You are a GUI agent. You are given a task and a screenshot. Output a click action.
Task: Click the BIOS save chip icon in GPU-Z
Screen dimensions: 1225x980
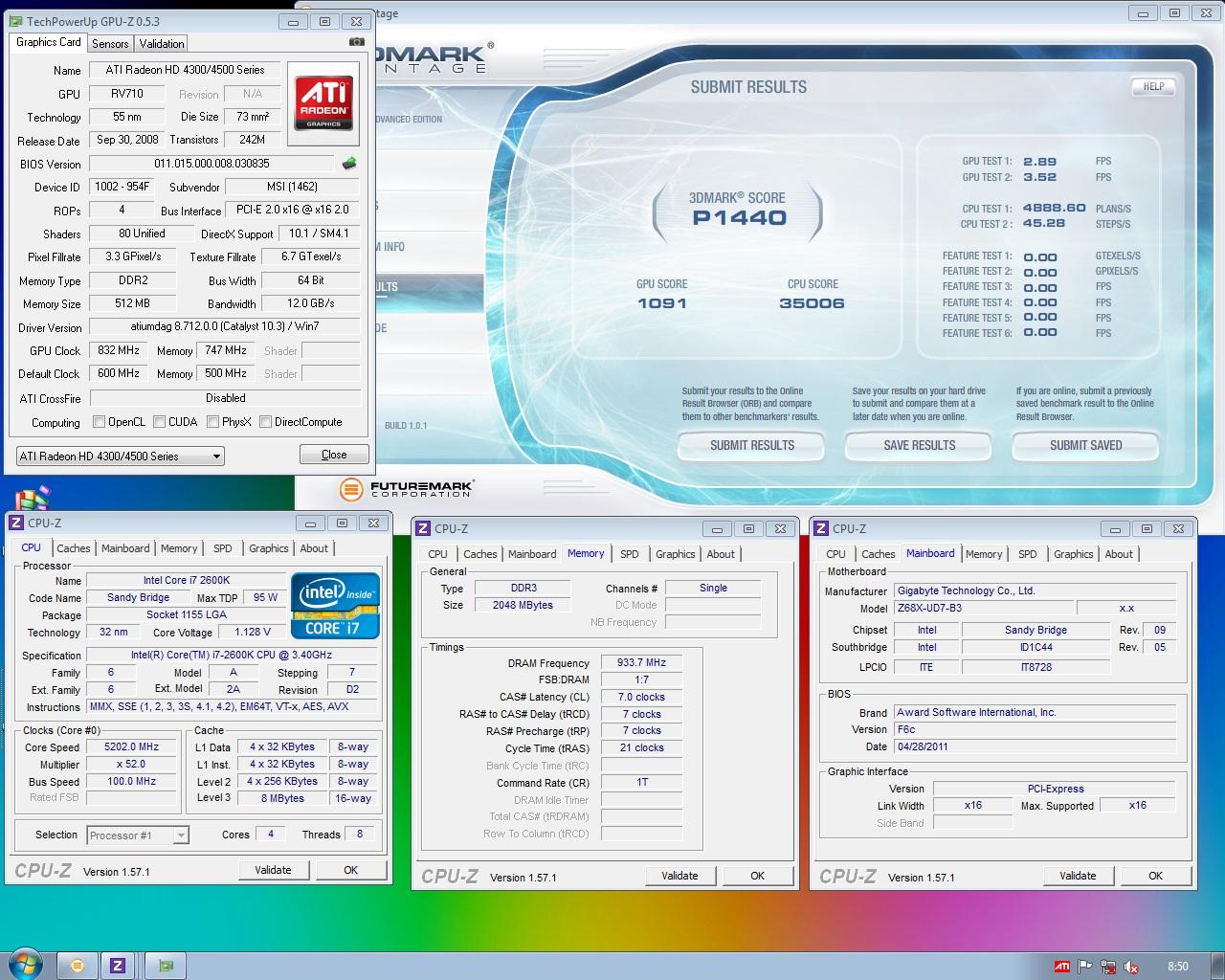point(349,164)
